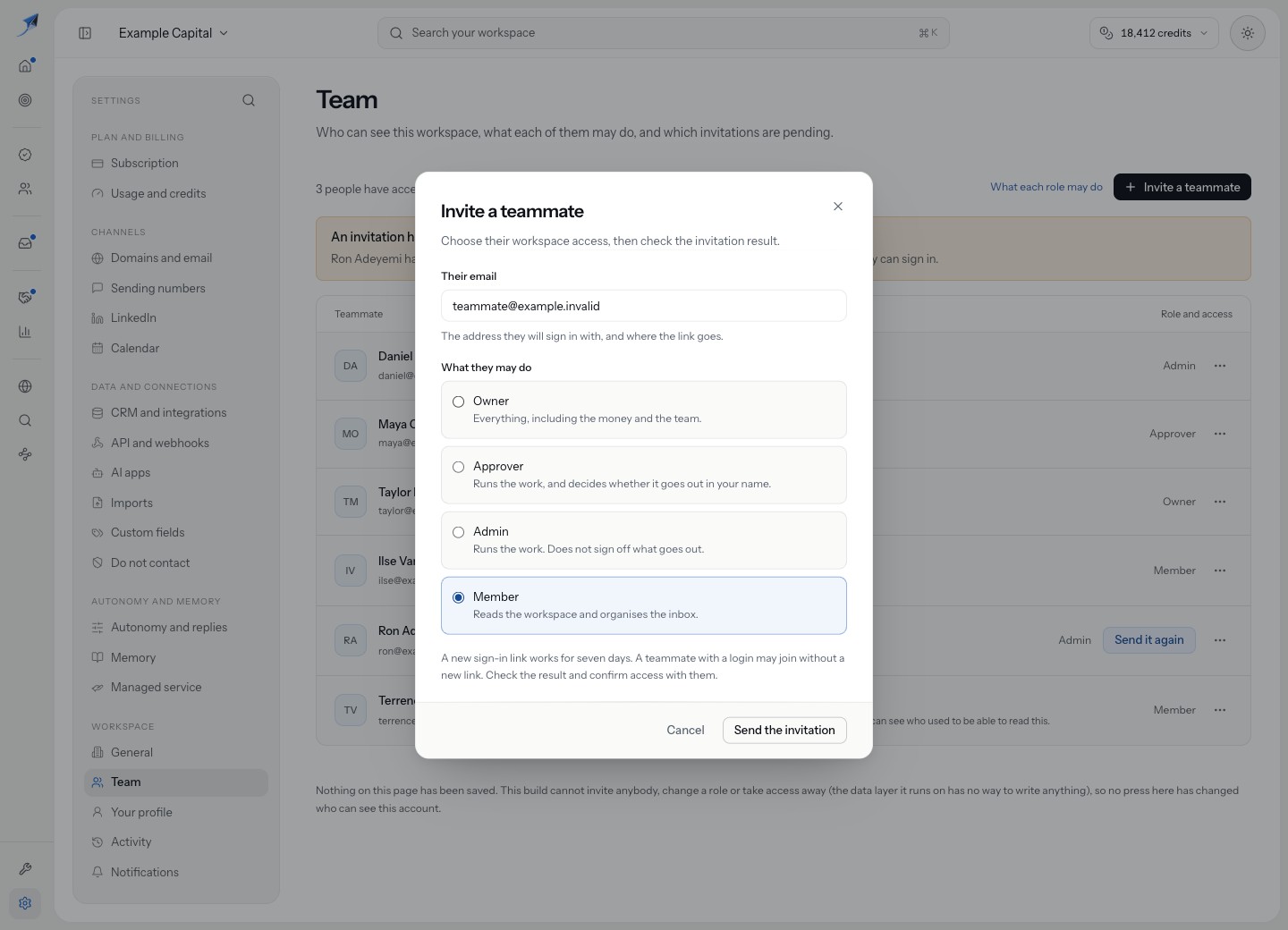1288x930 pixels.
Task: Open the 18,412 credits dropdown
Action: click(x=1154, y=33)
